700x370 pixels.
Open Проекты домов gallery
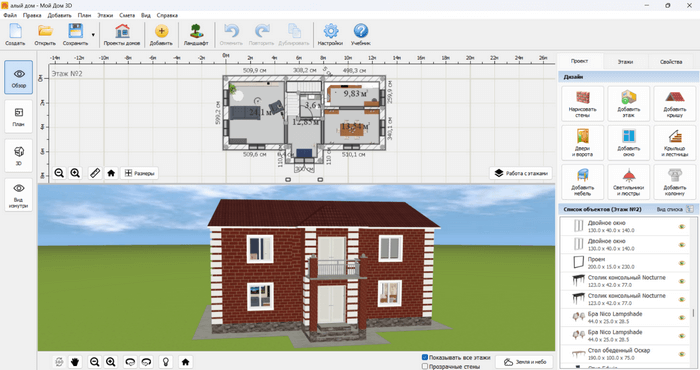pyautogui.click(x=122, y=34)
